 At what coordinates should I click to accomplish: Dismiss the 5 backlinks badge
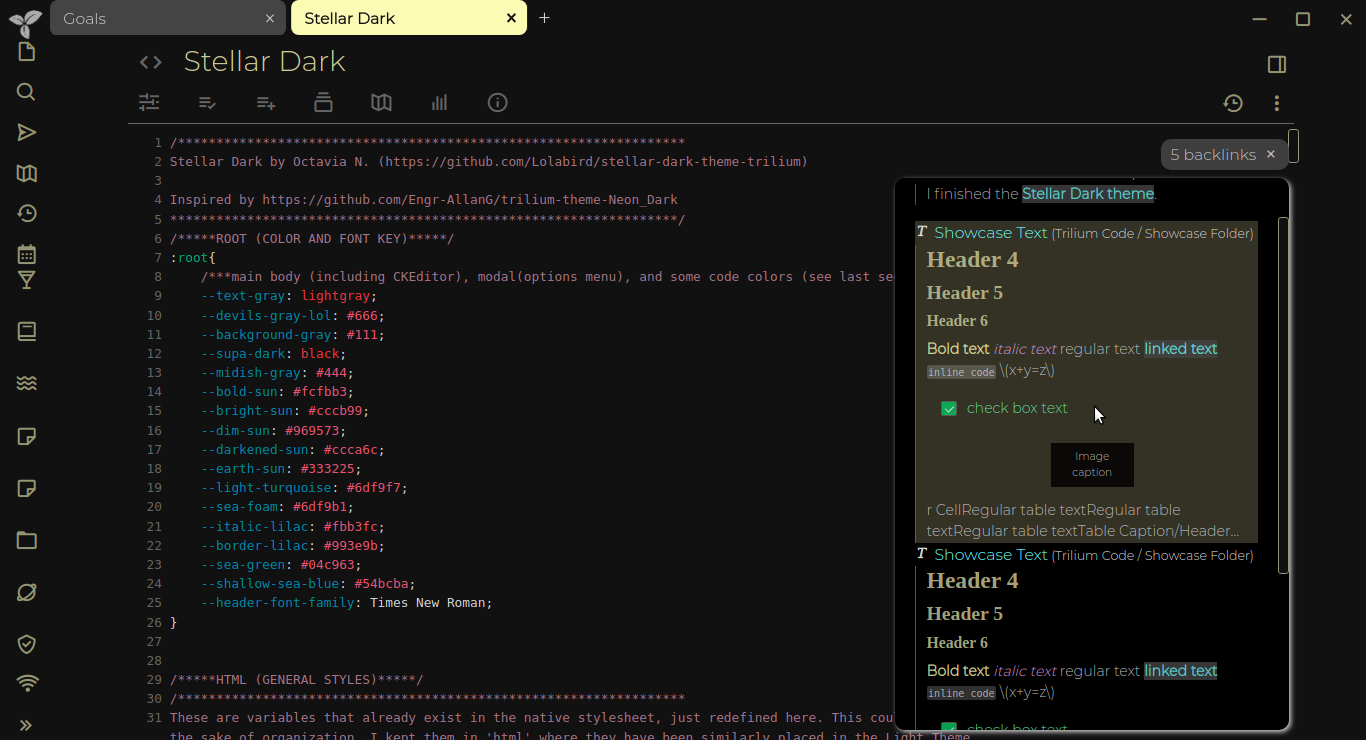click(x=1270, y=154)
